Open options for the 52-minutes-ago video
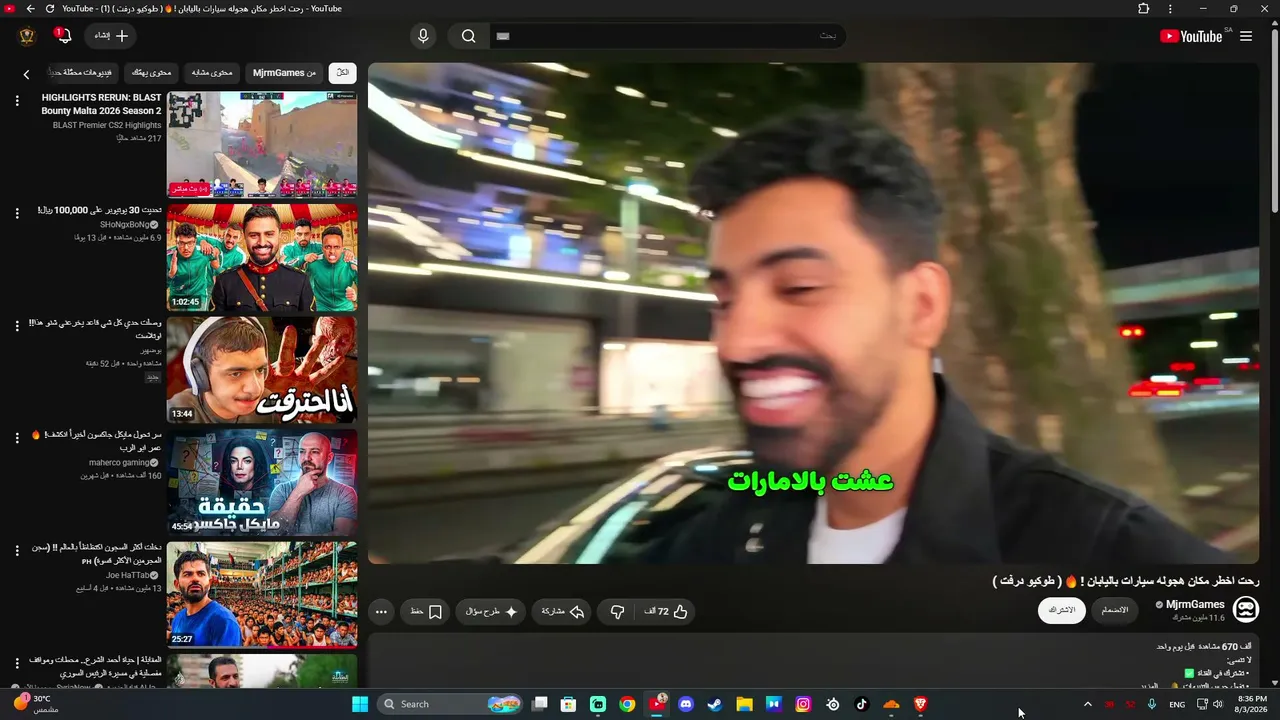Screen dimensions: 1280x720 [16, 326]
